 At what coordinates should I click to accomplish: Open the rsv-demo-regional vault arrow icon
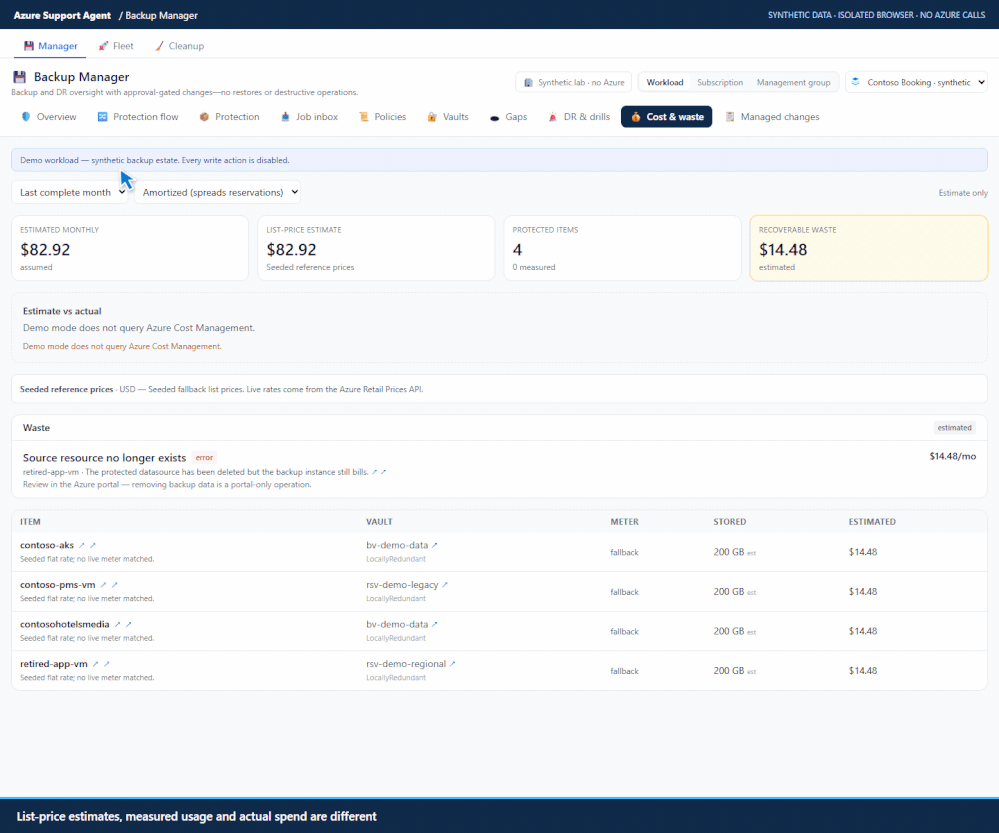pyautogui.click(x=452, y=663)
